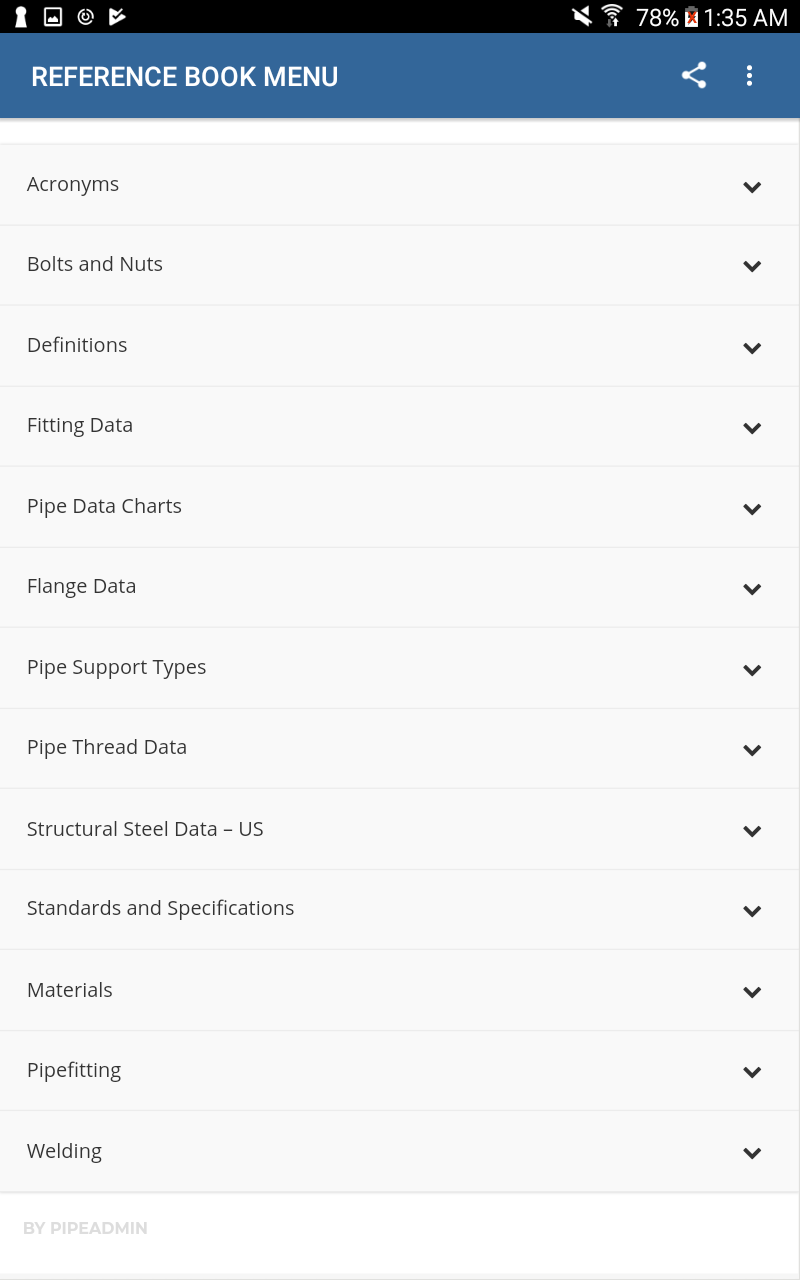This screenshot has height=1280, width=800.
Task: Tap the share icon in header
Action: point(694,76)
